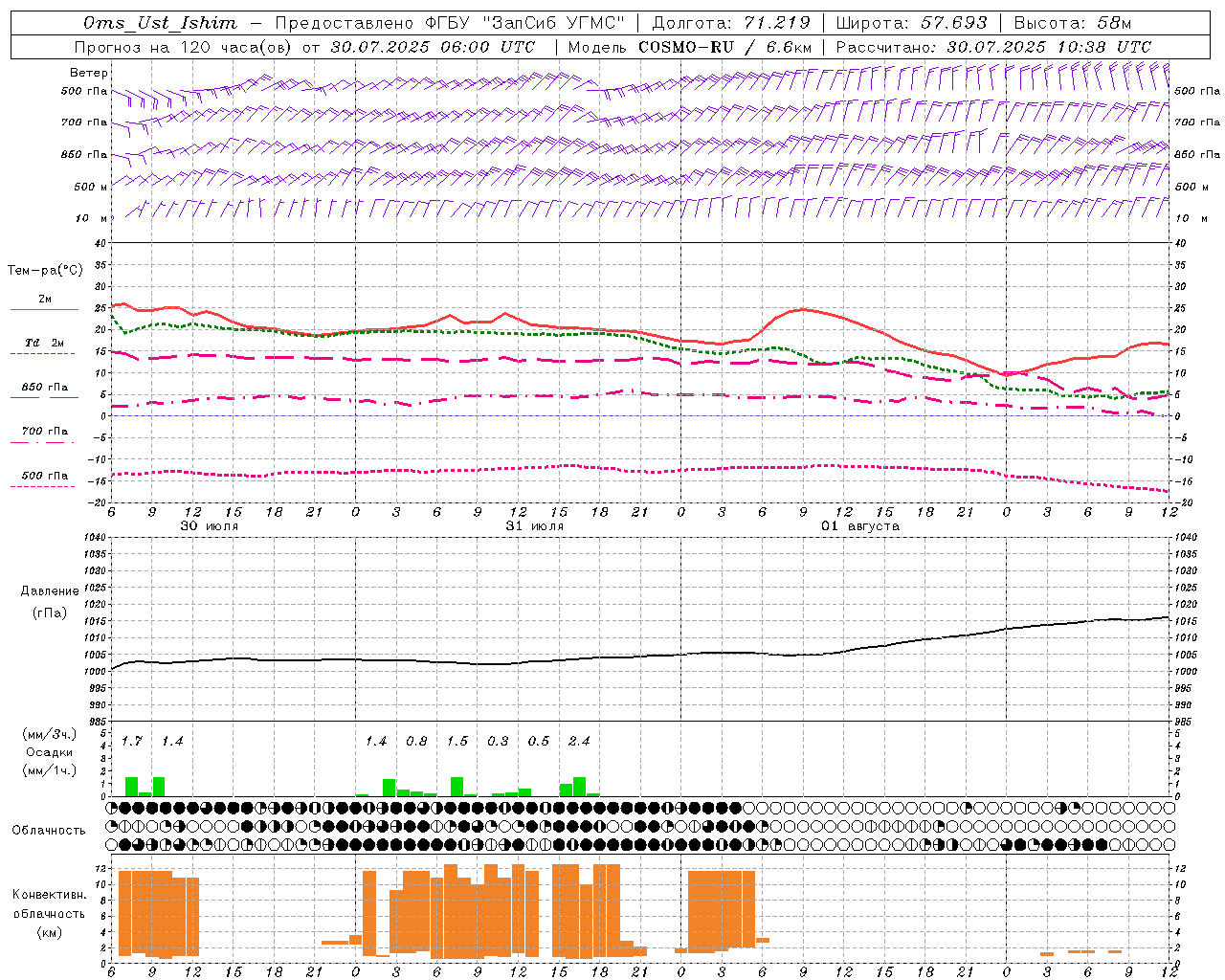The image size is (1225, 980).
Task: Click the '700 гПа' temperature legend entry
Action: pyautogui.click(x=44, y=432)
